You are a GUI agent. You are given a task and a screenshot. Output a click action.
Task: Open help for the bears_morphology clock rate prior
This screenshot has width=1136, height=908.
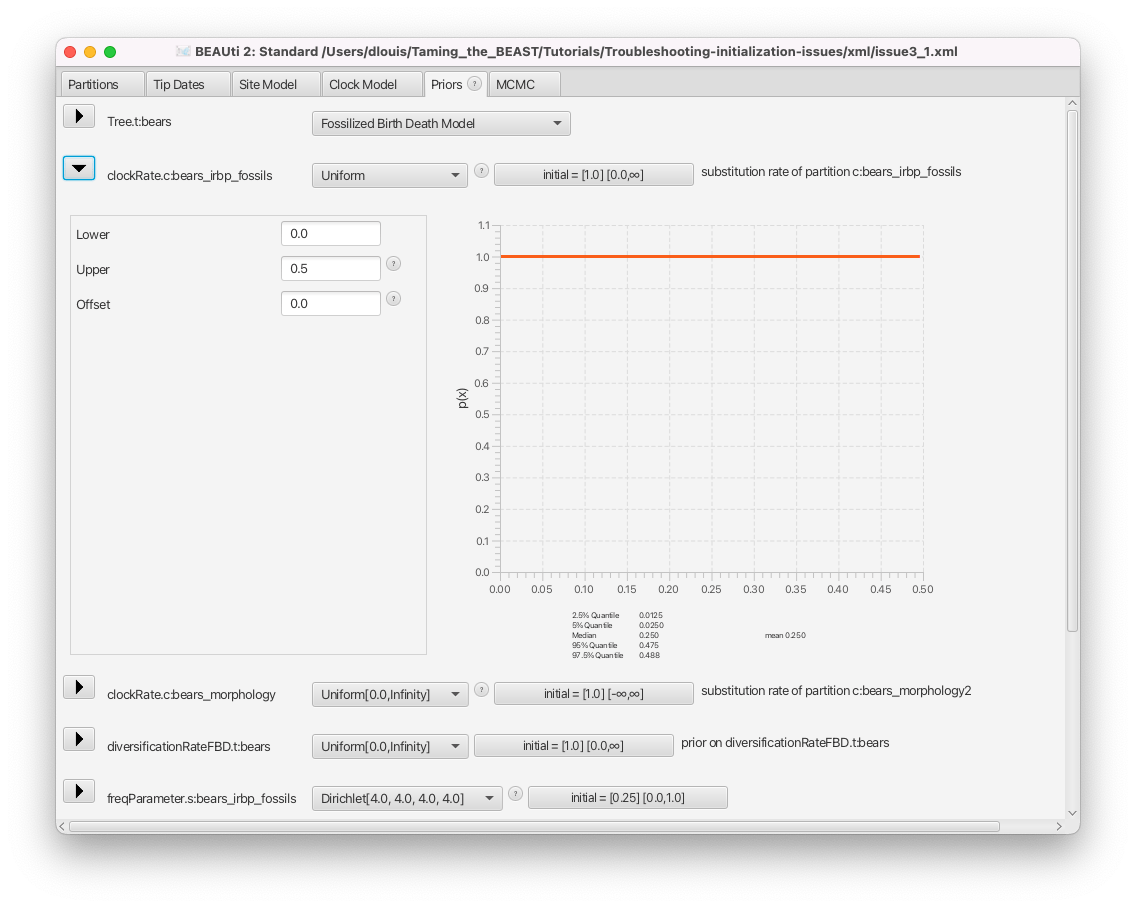[481, 689]
